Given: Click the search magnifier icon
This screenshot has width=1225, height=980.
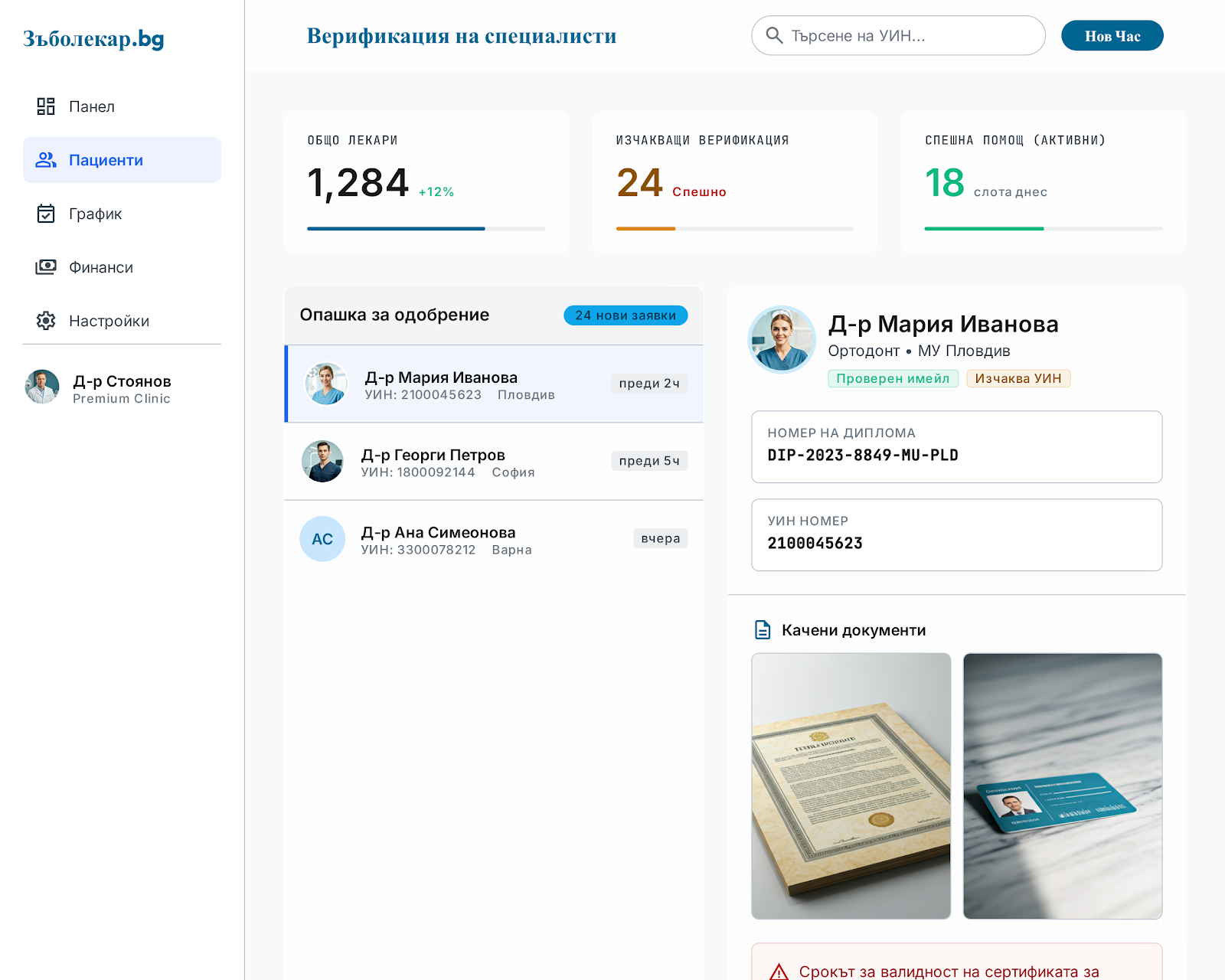Looking at the screenshot, I should [774, 36].
